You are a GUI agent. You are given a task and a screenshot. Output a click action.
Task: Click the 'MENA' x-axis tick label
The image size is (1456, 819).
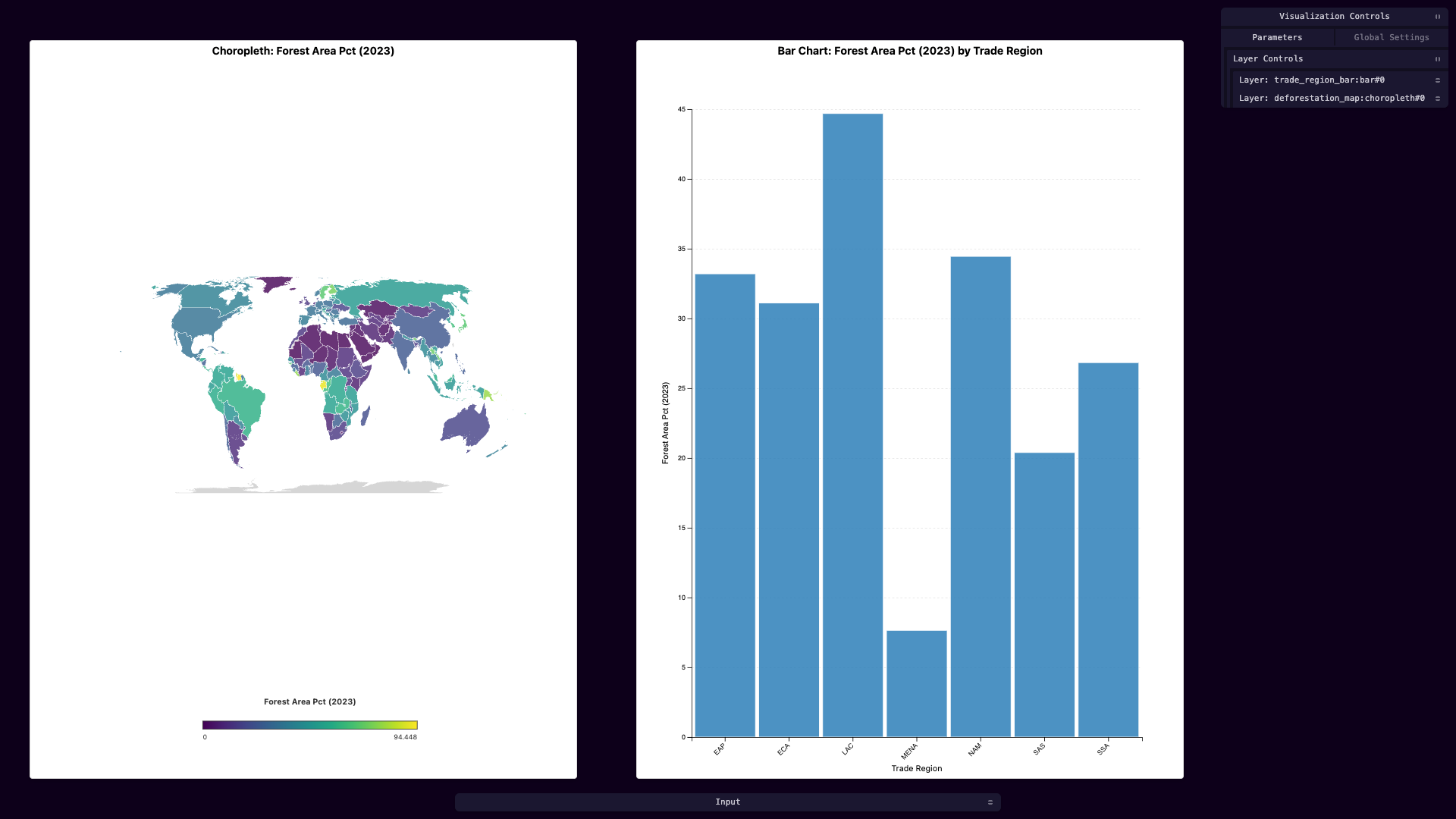(x=909, y=752)
